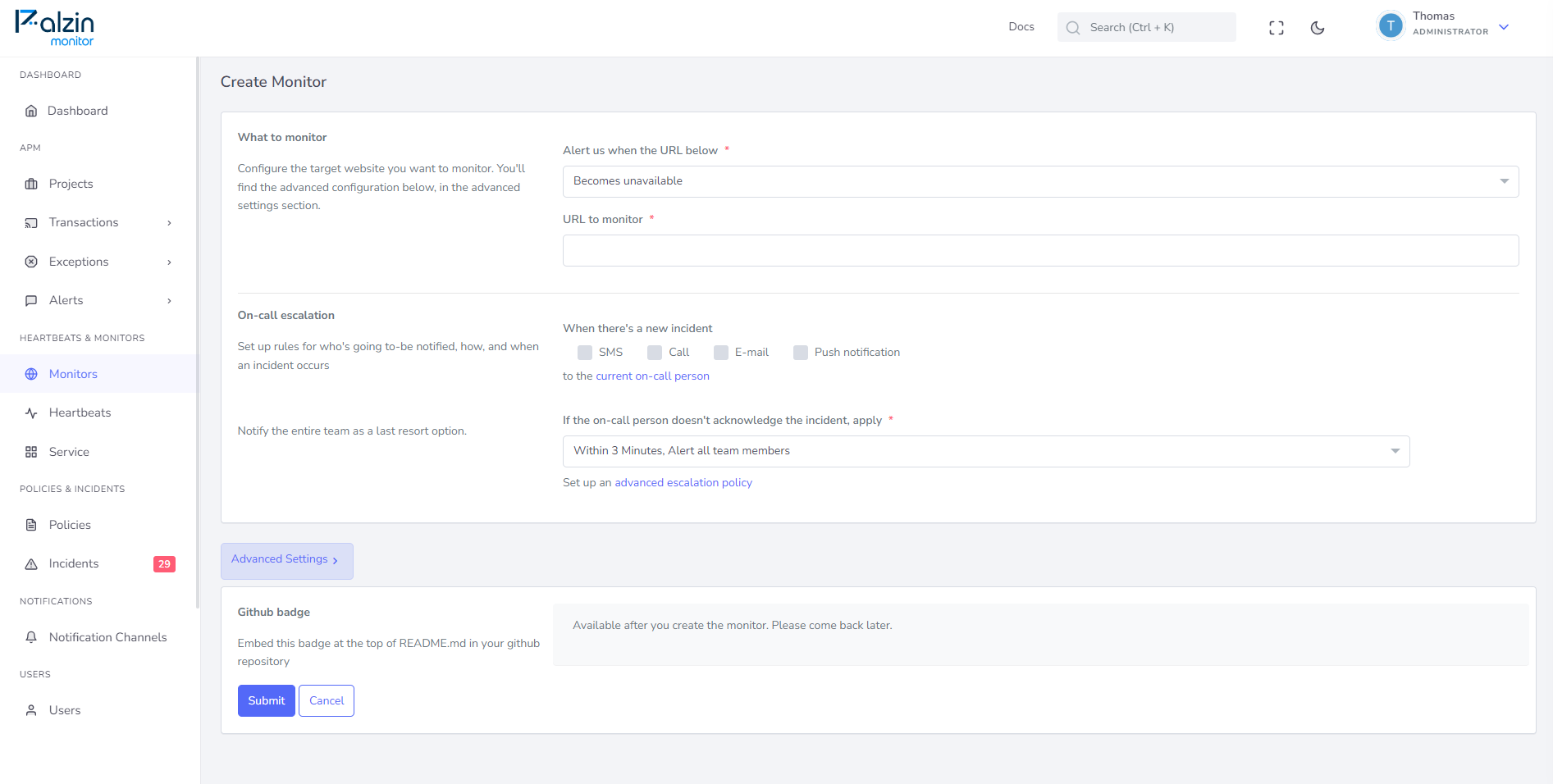Viewport: 1553px width, 784px height.
Task: Expand the Exceptions submenu chevron
Action: click(x=170, y=262)
